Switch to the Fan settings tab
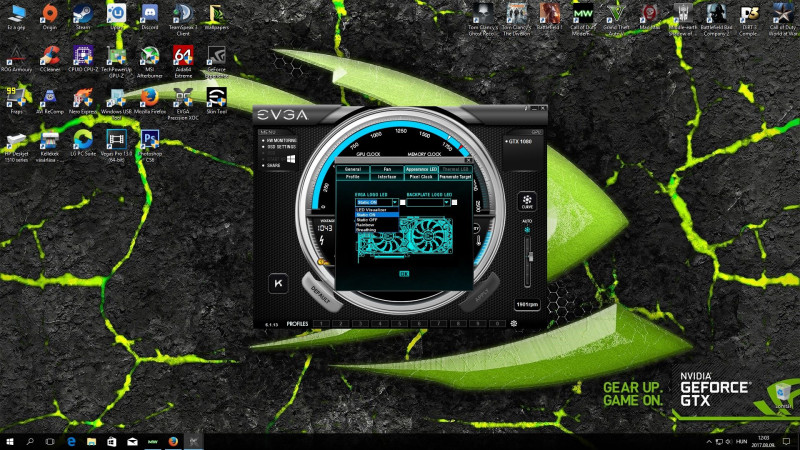The height and width of the screenshot is (450, 800). (x=387, y=169)
